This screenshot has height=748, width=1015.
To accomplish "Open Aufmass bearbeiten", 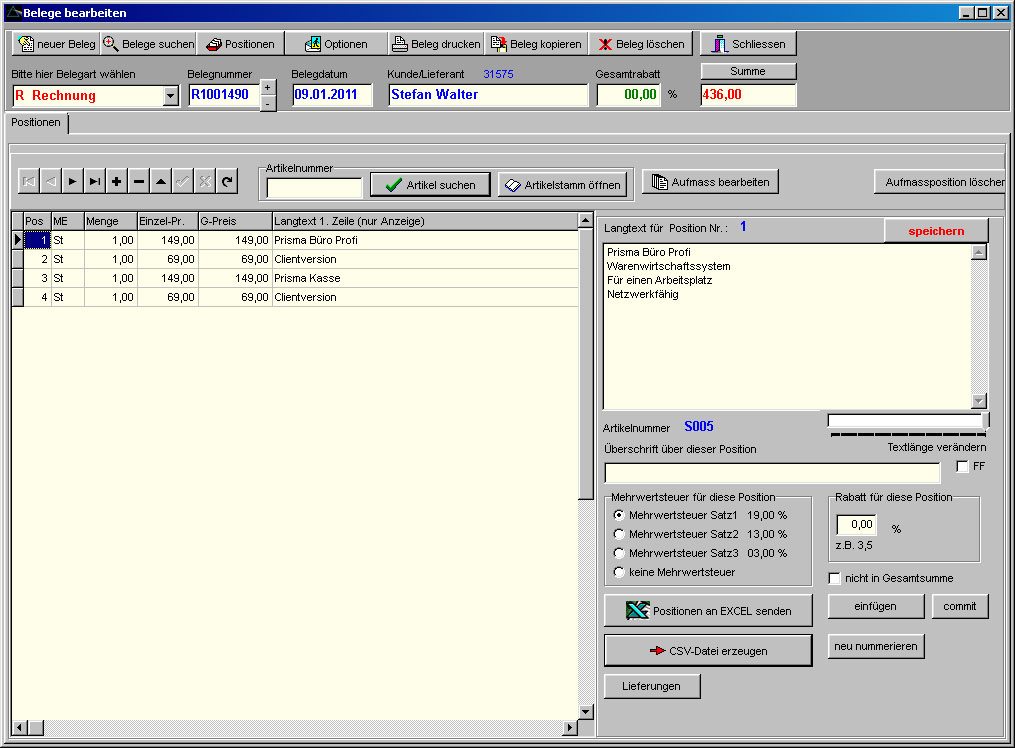I will (710, 182).
